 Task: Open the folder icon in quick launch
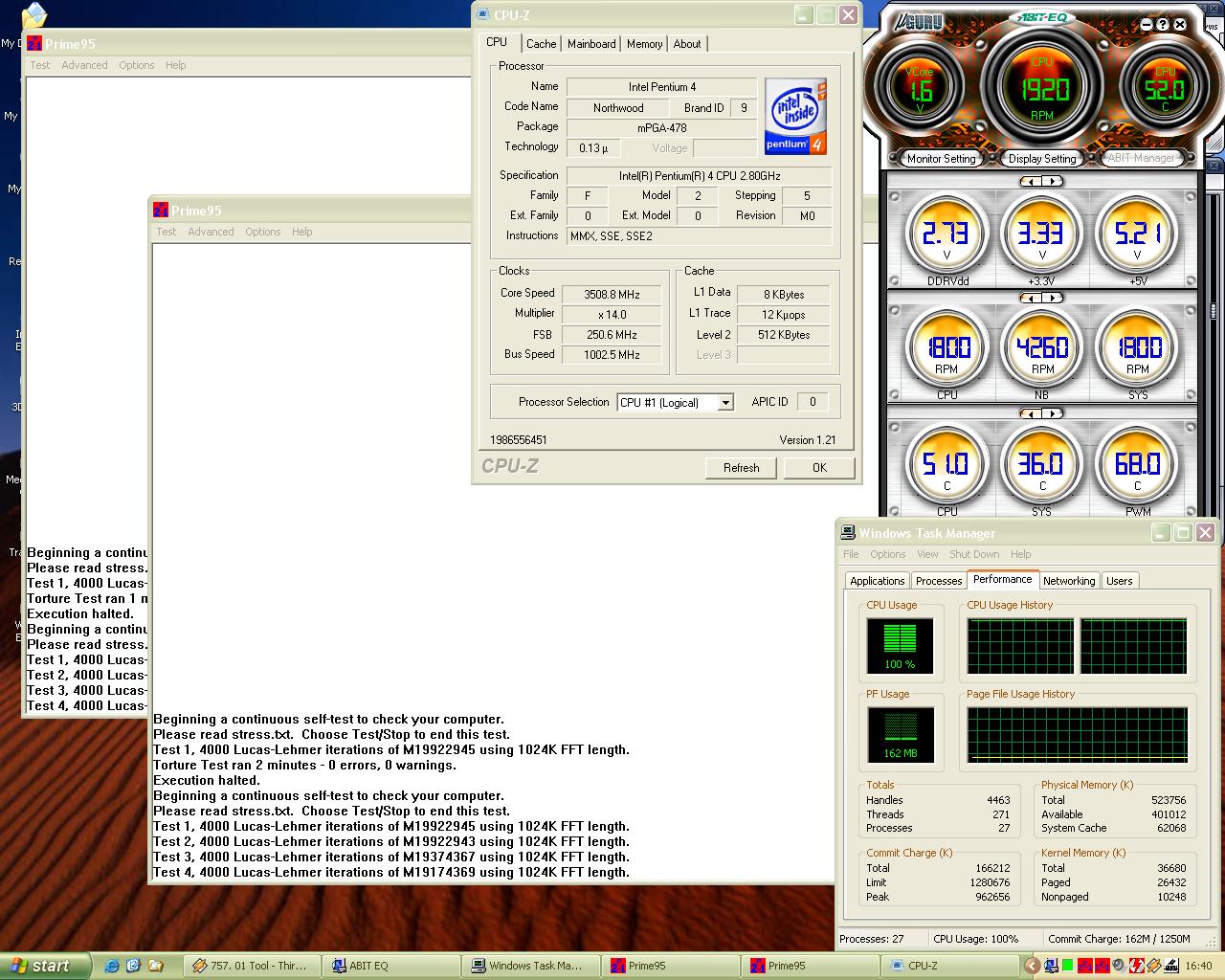pos(156,966)
